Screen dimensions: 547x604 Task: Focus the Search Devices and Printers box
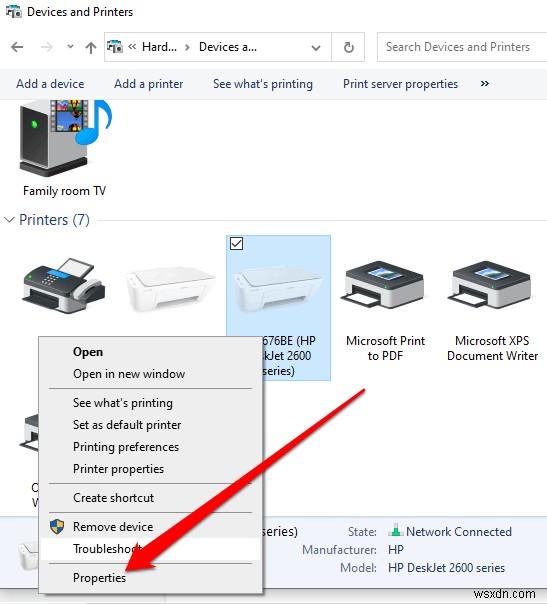tap(462, 47)
